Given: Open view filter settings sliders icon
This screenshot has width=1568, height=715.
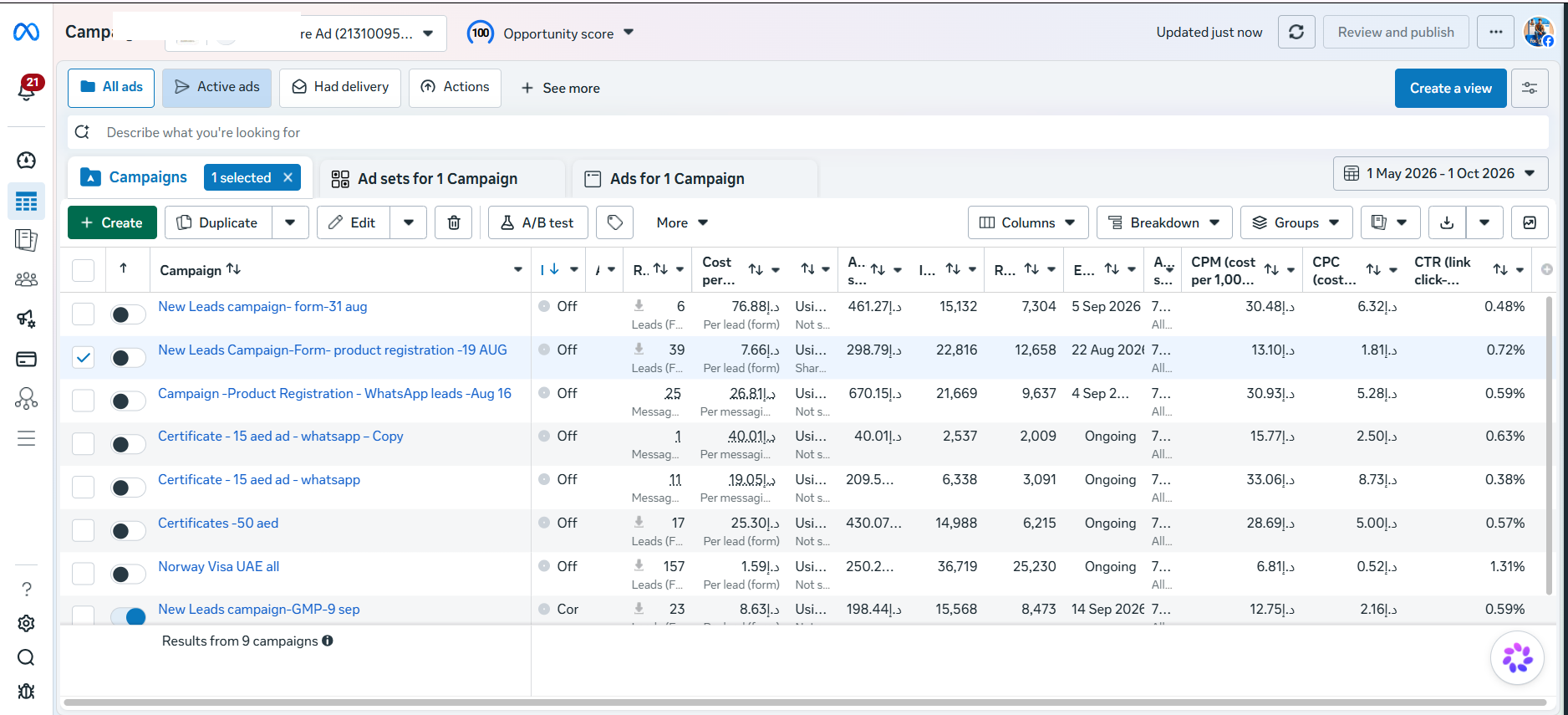Looking at the screenshot, I should tap(1530, 88).
